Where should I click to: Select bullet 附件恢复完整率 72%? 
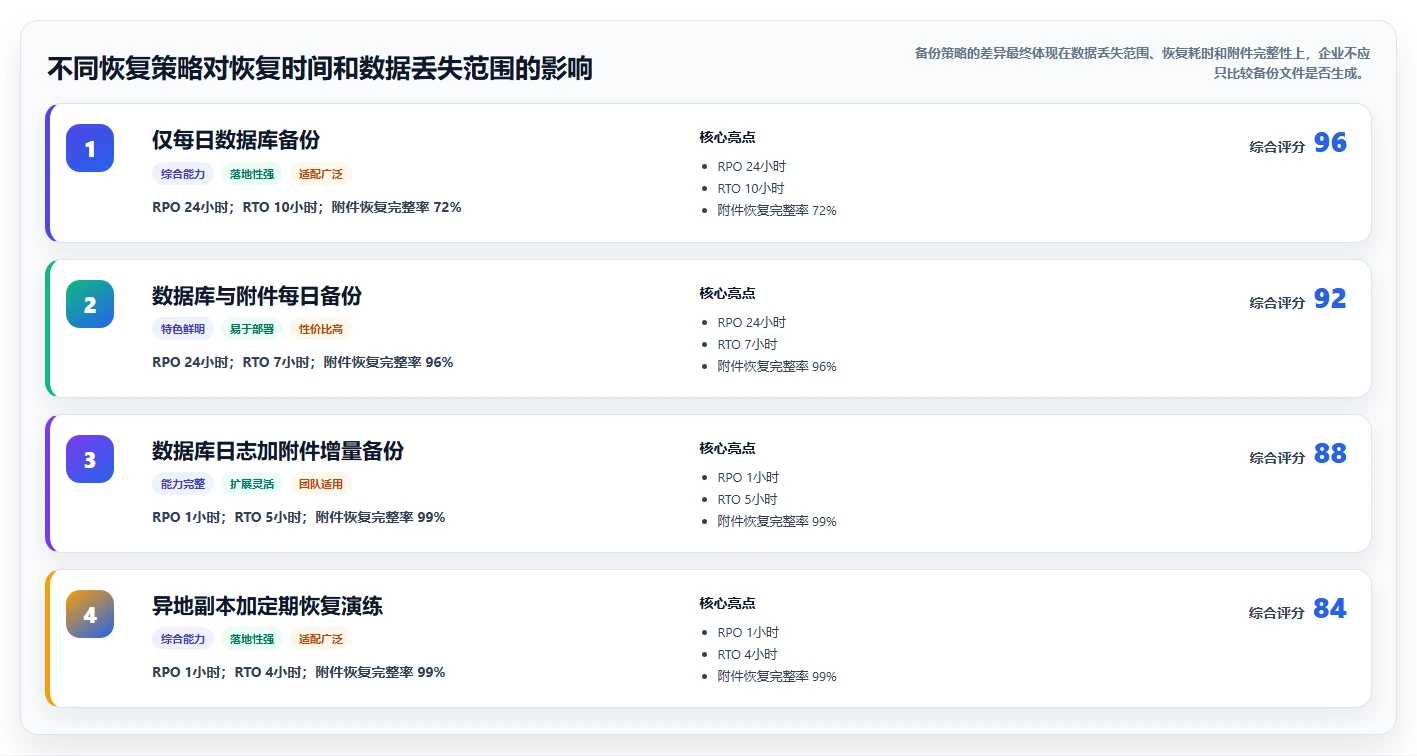click(777, 210)
